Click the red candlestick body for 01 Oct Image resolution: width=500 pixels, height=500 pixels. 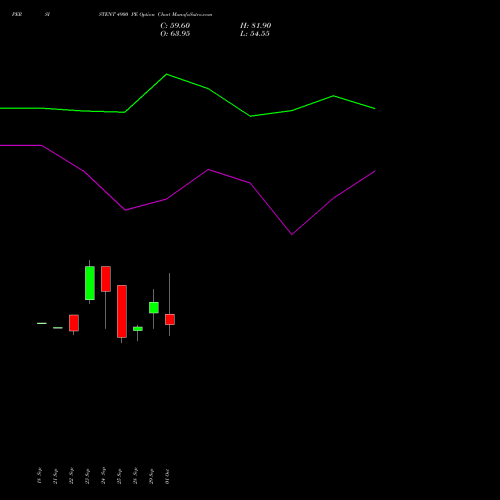point(170,319)
